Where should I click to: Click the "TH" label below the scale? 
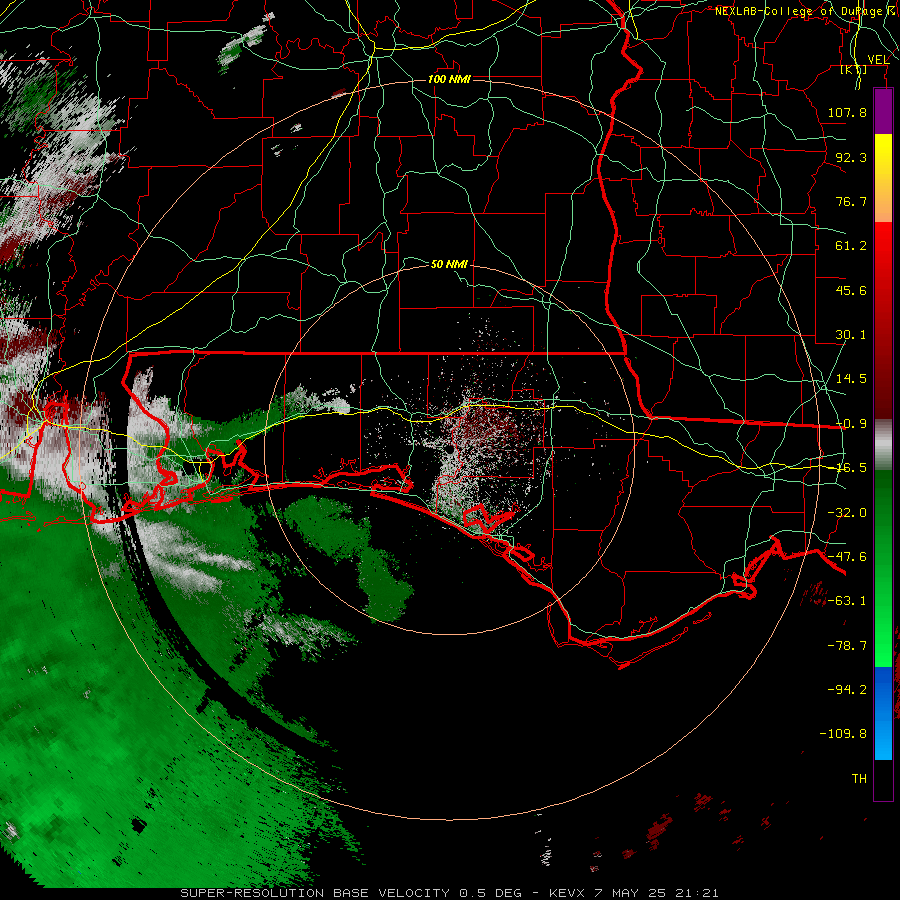point(859,779)
